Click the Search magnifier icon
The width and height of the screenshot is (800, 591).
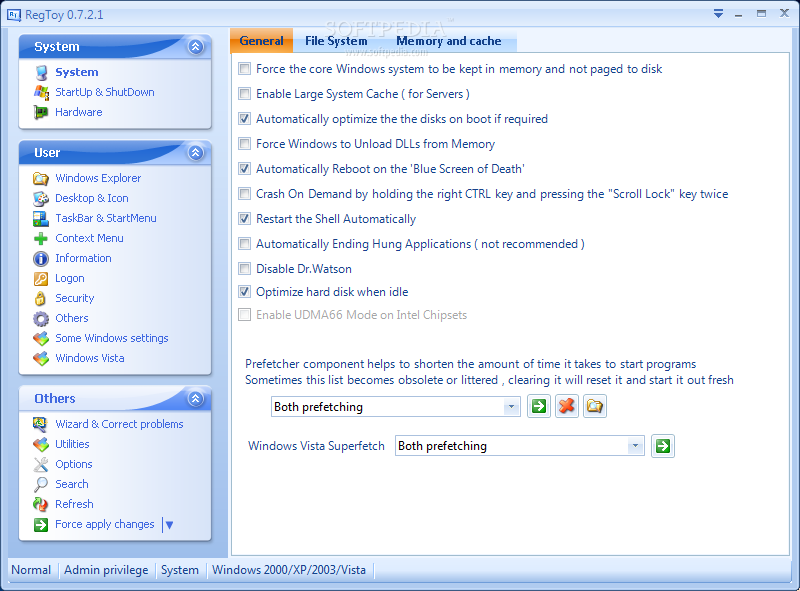(41, 484)
